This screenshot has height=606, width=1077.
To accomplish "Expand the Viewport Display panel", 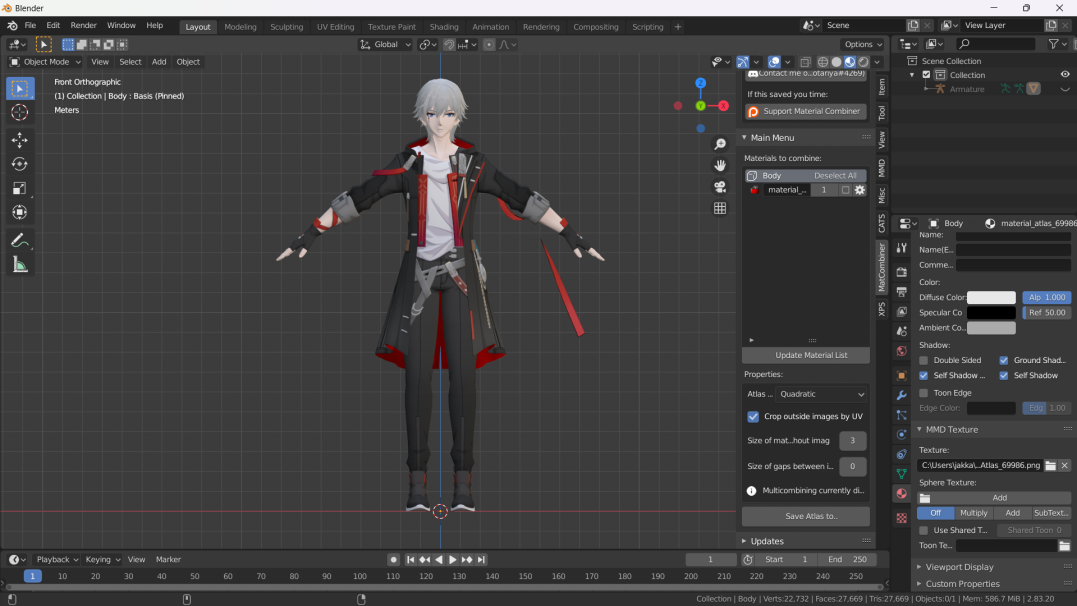I will 959,567.
